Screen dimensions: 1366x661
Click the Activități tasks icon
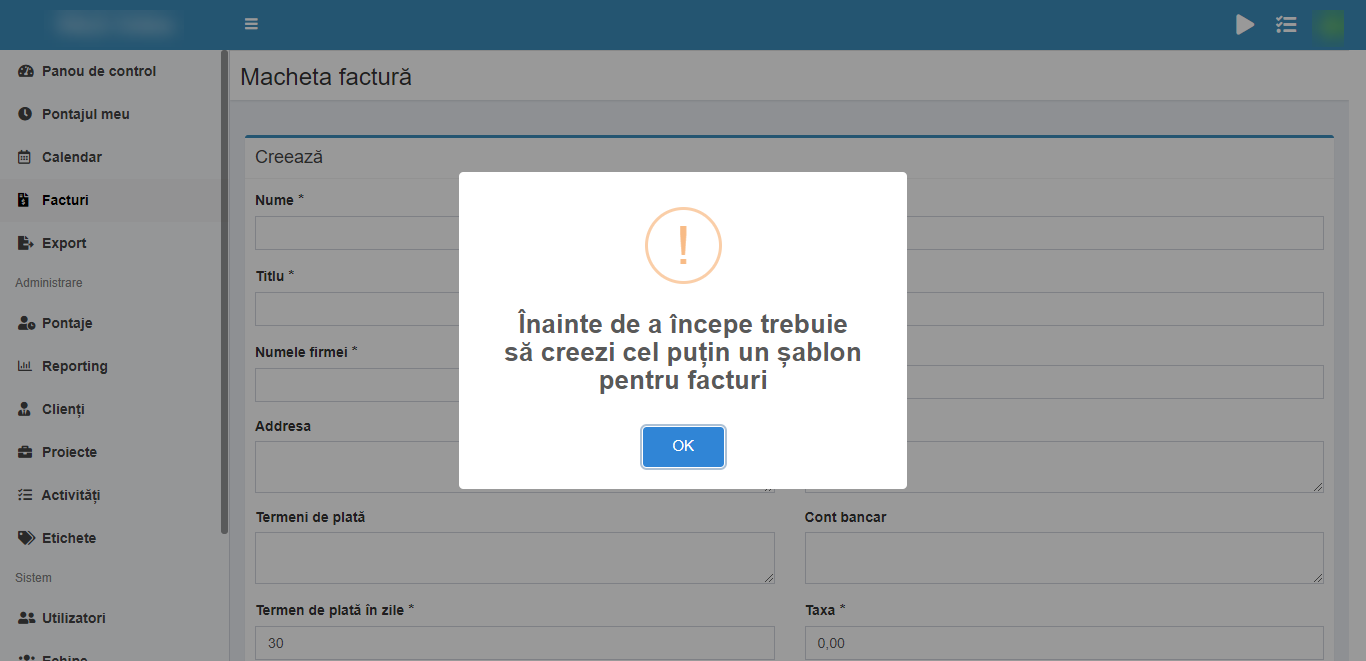[26, 495]
